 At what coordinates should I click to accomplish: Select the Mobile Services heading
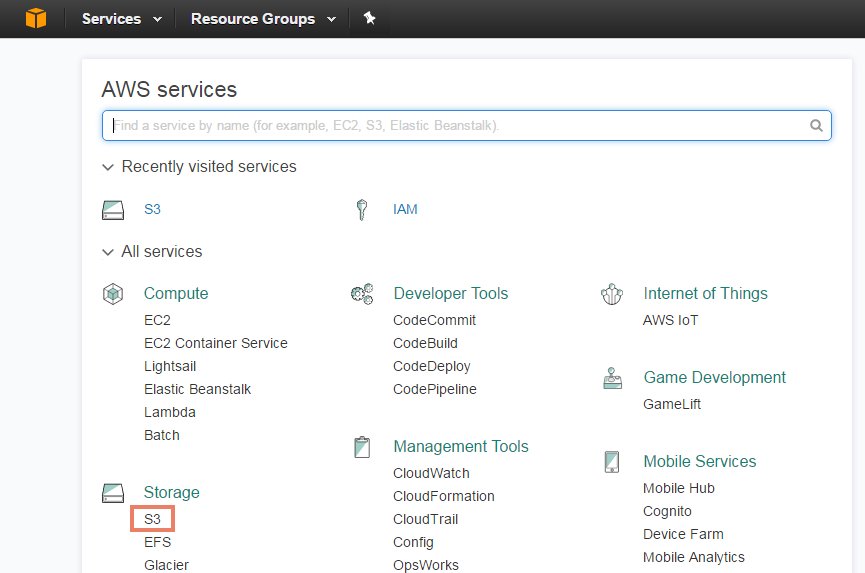point(700,462)
